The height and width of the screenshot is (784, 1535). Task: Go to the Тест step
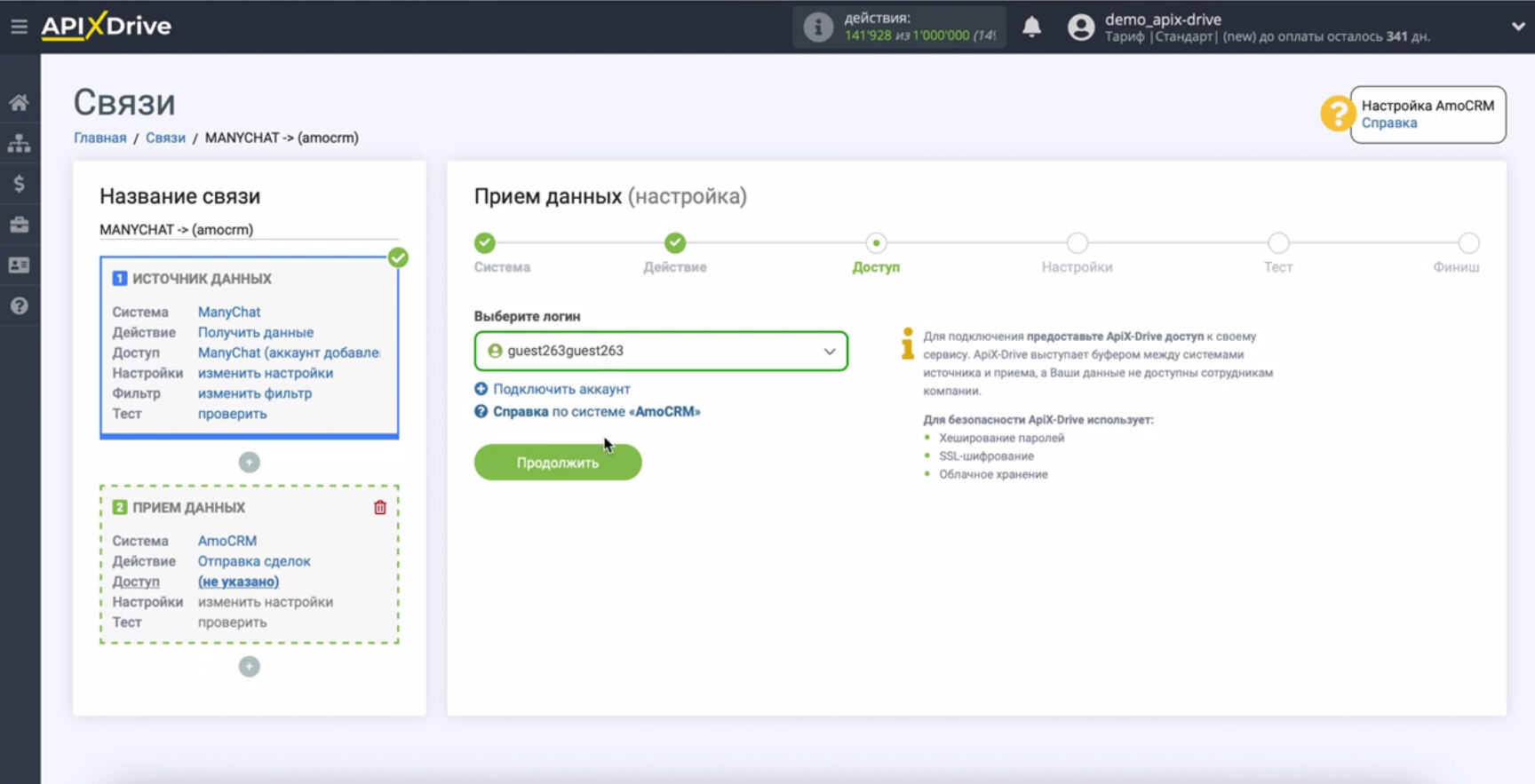(1278, 243)
